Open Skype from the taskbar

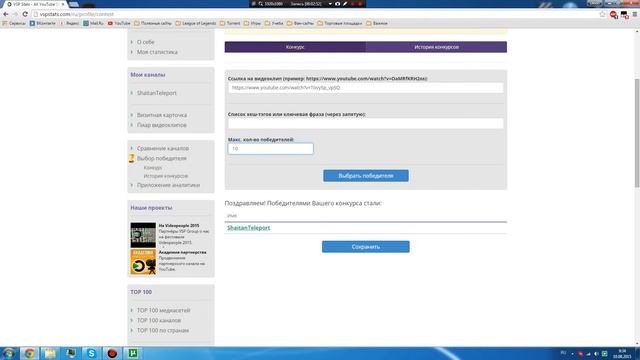coord(91,353)
